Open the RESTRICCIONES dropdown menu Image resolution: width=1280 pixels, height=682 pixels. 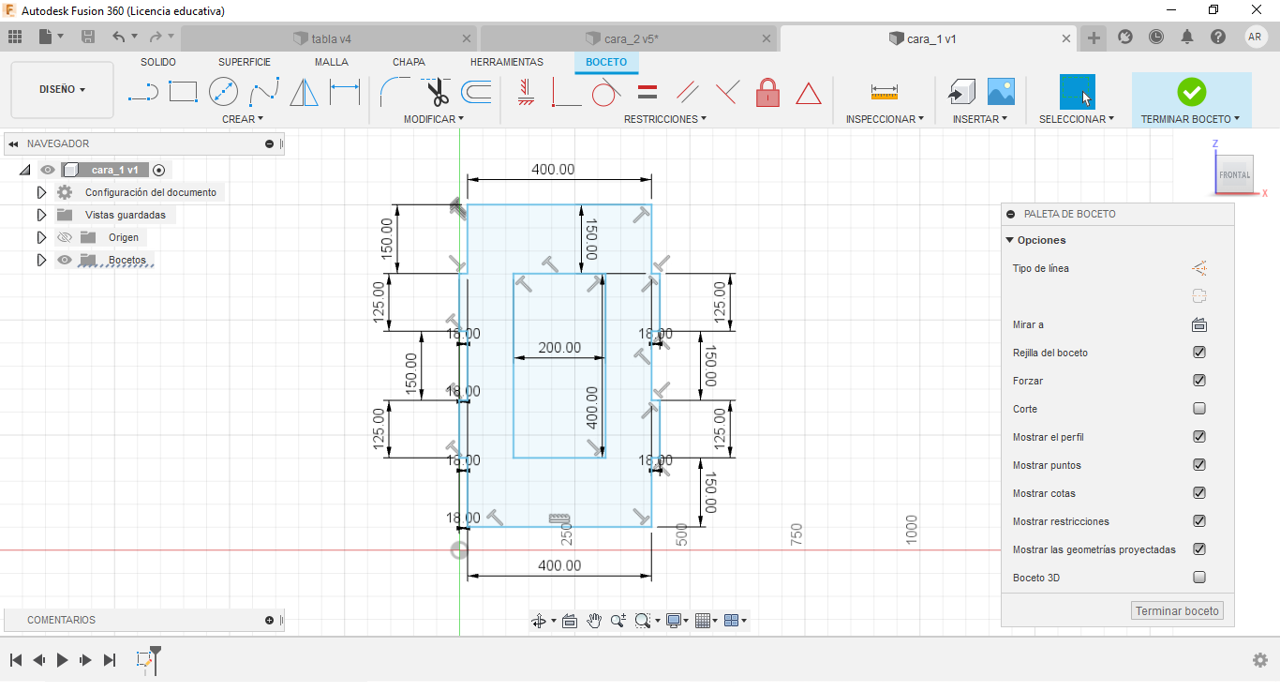coord(664,119)
